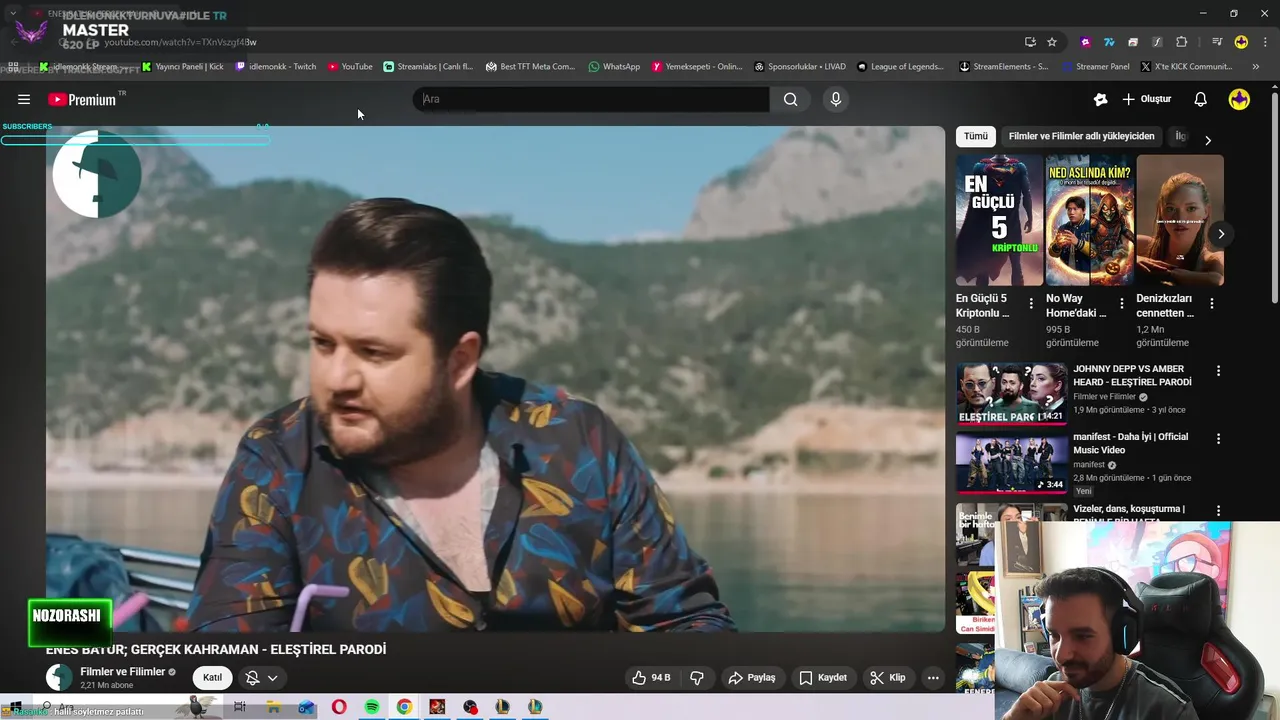The height and width of the screenshot is (720, 1280).
Task: Bookmark this page with star icon
Action: point(1052,42)
